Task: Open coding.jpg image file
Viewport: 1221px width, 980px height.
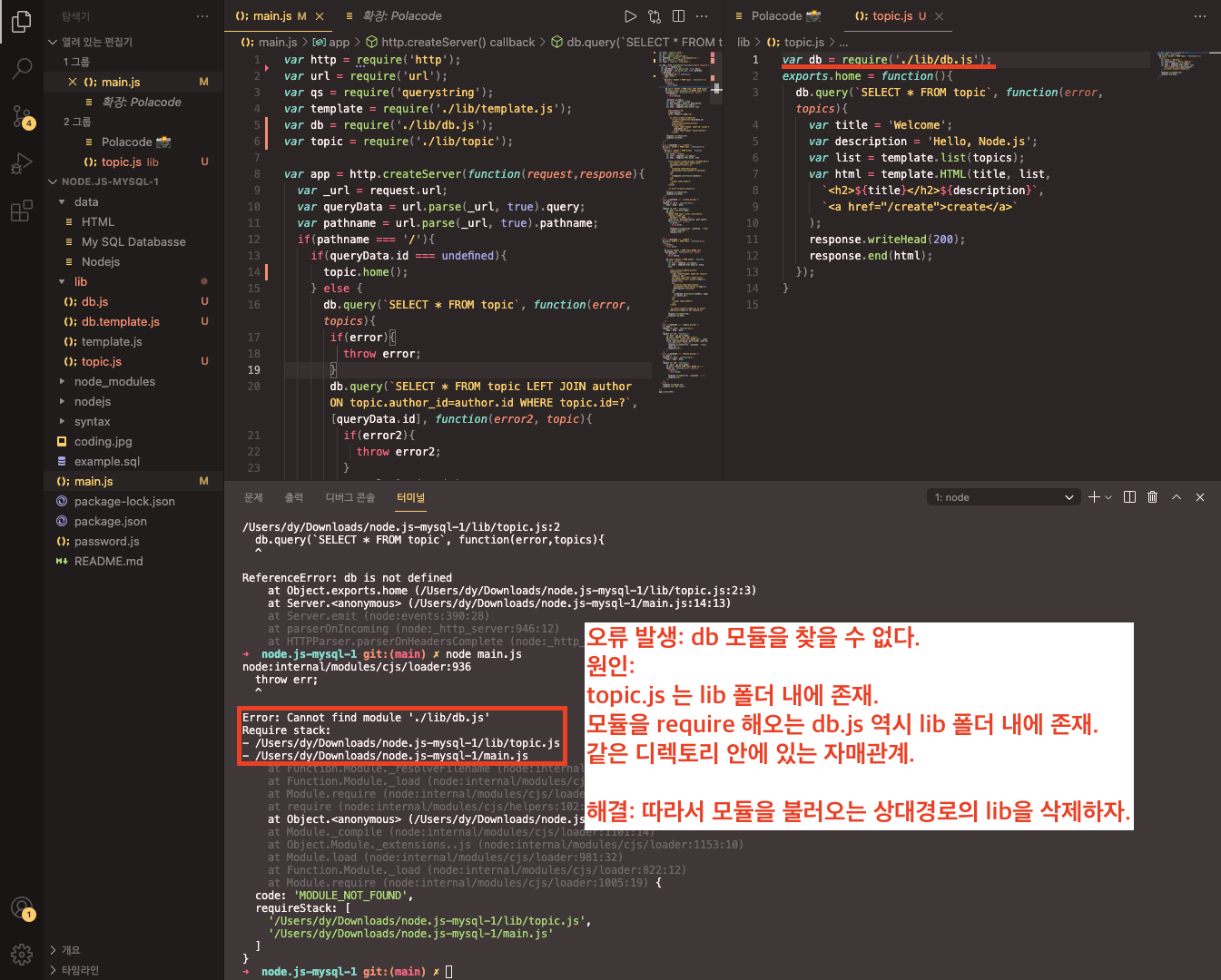Action: [x=133, y=441]
